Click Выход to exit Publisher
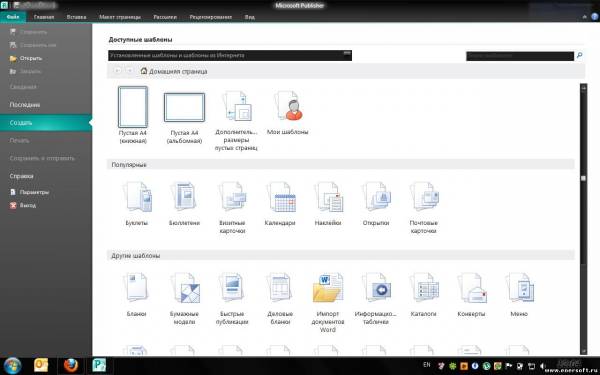 pyautogui.click(x=23, y=205)
